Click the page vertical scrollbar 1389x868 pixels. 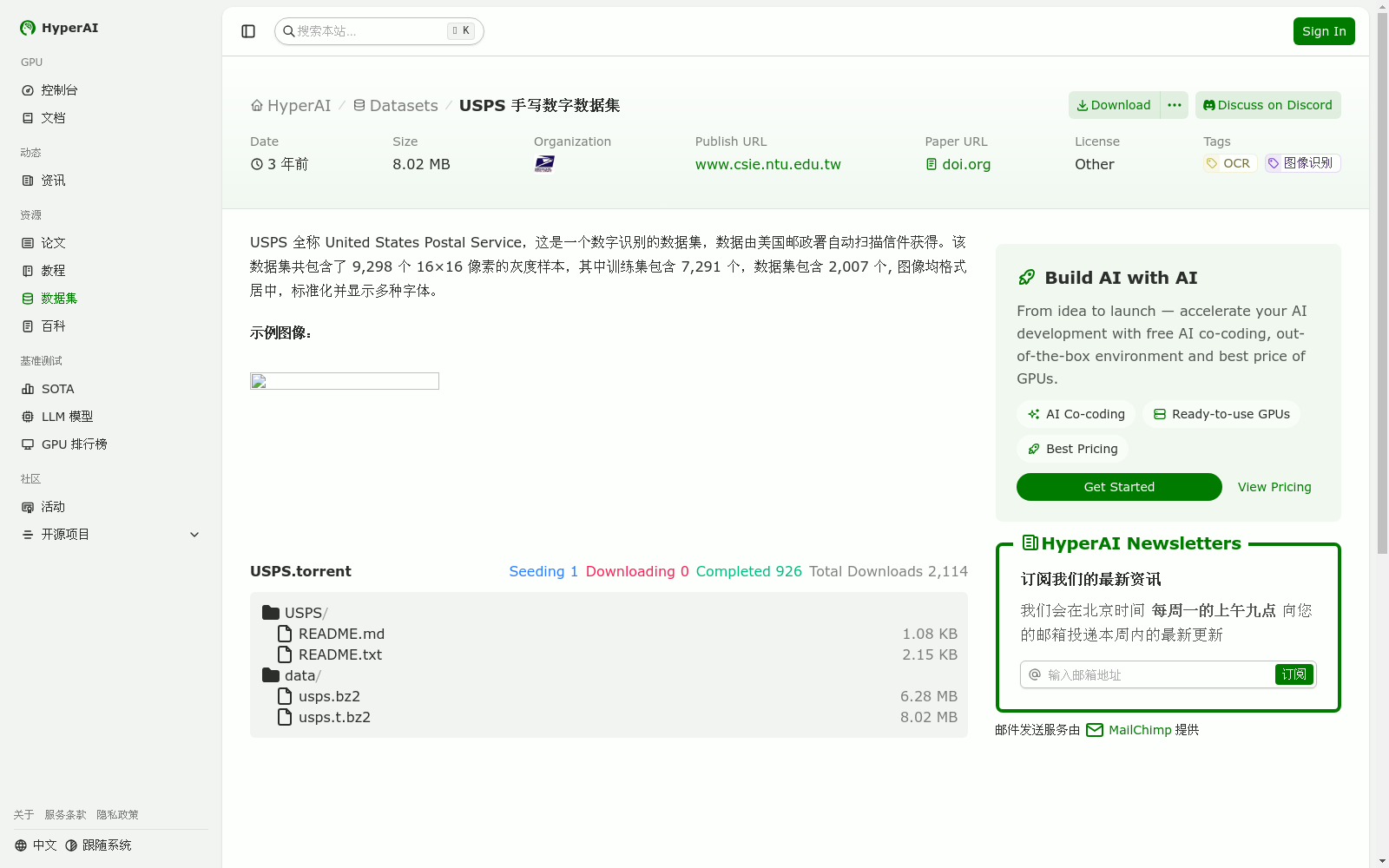click(1383, 281)
